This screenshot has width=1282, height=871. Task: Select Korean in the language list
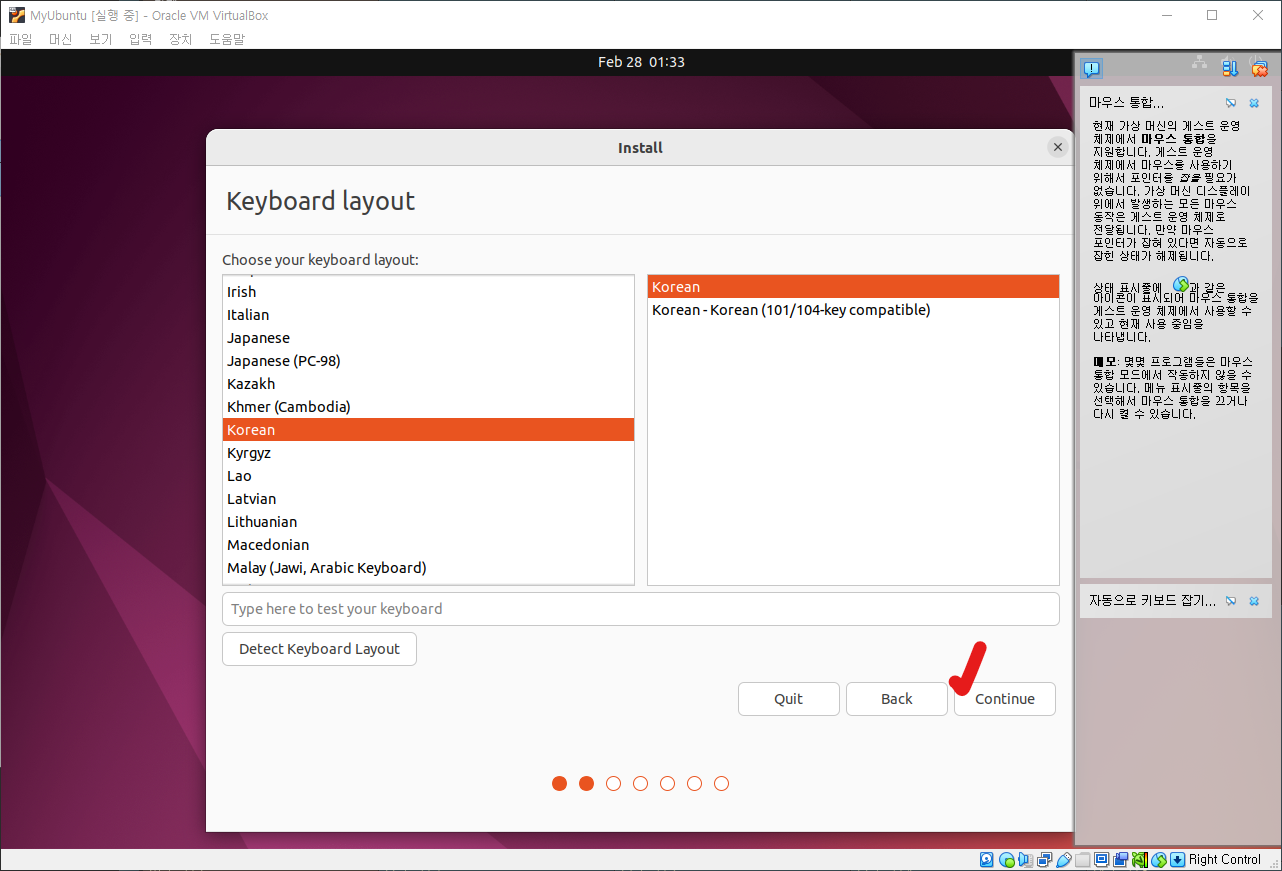428,430
